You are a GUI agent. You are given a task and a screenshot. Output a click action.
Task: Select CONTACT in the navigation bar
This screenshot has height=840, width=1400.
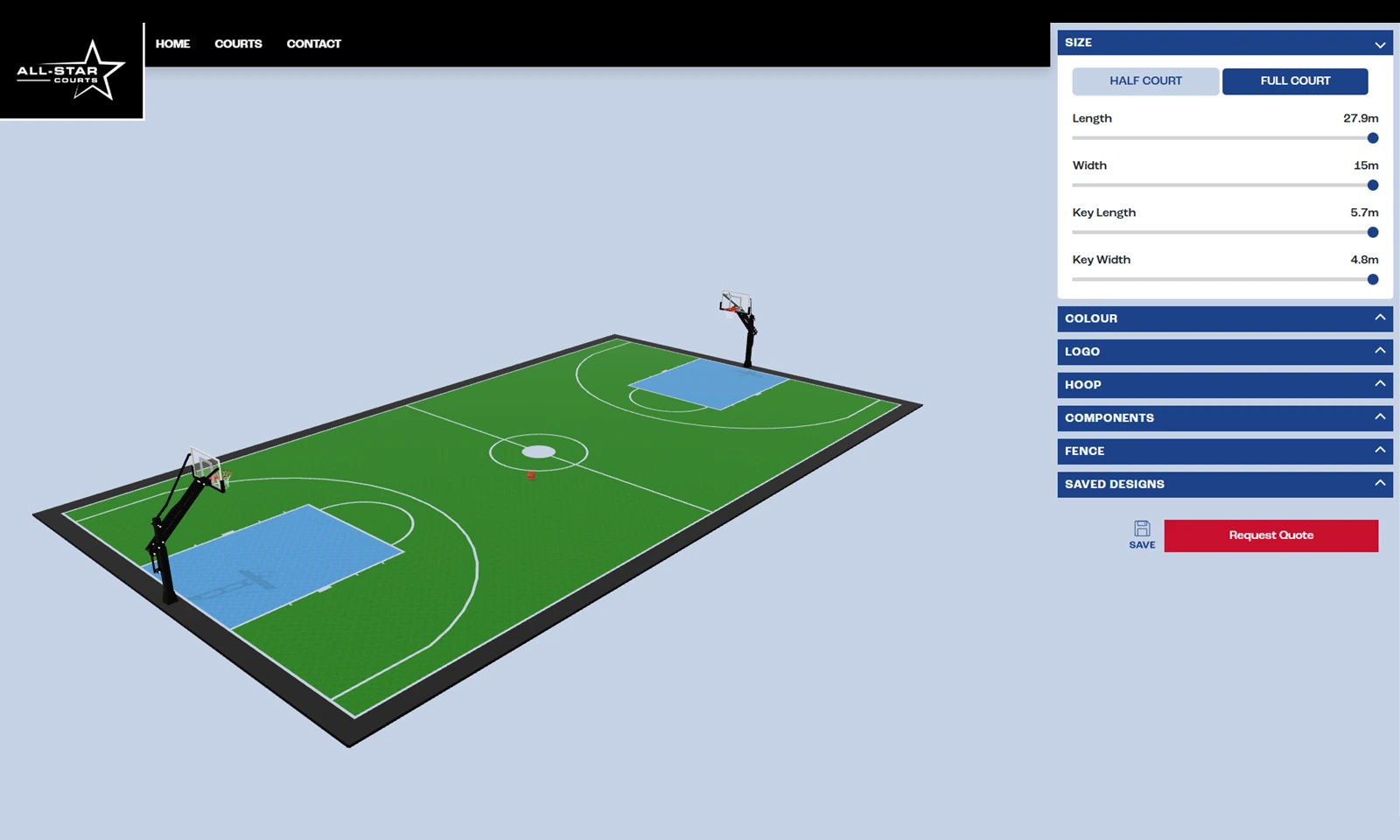coord(313,44)
